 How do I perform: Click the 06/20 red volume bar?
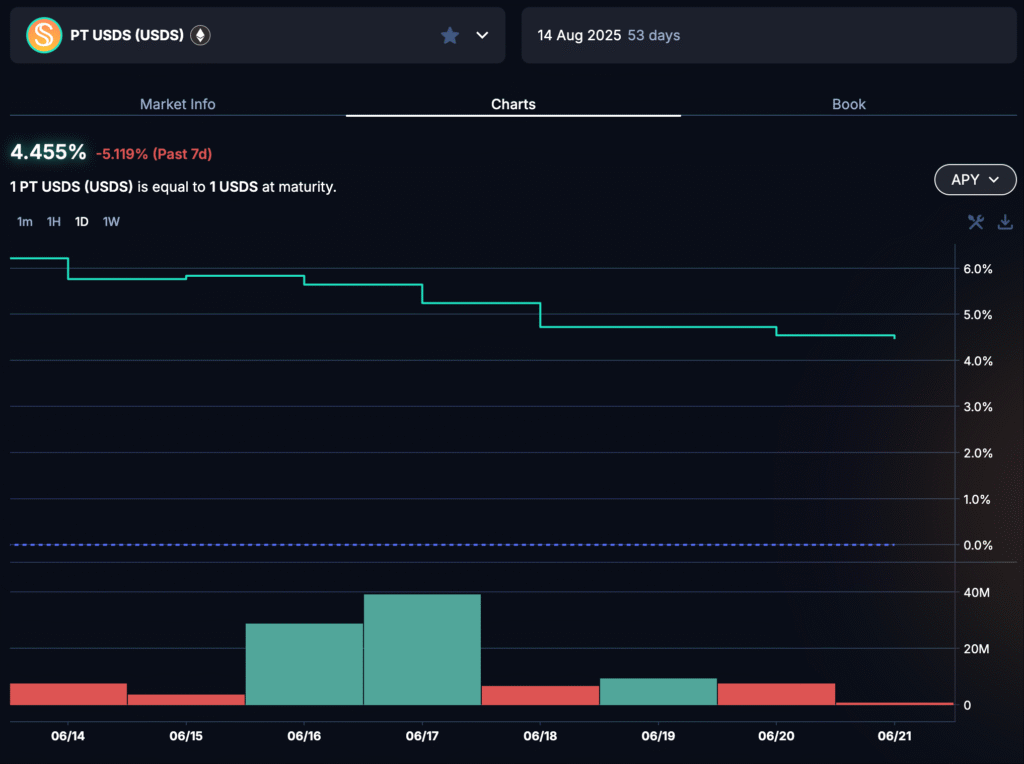pyautogui.click(x=776, y=694)
